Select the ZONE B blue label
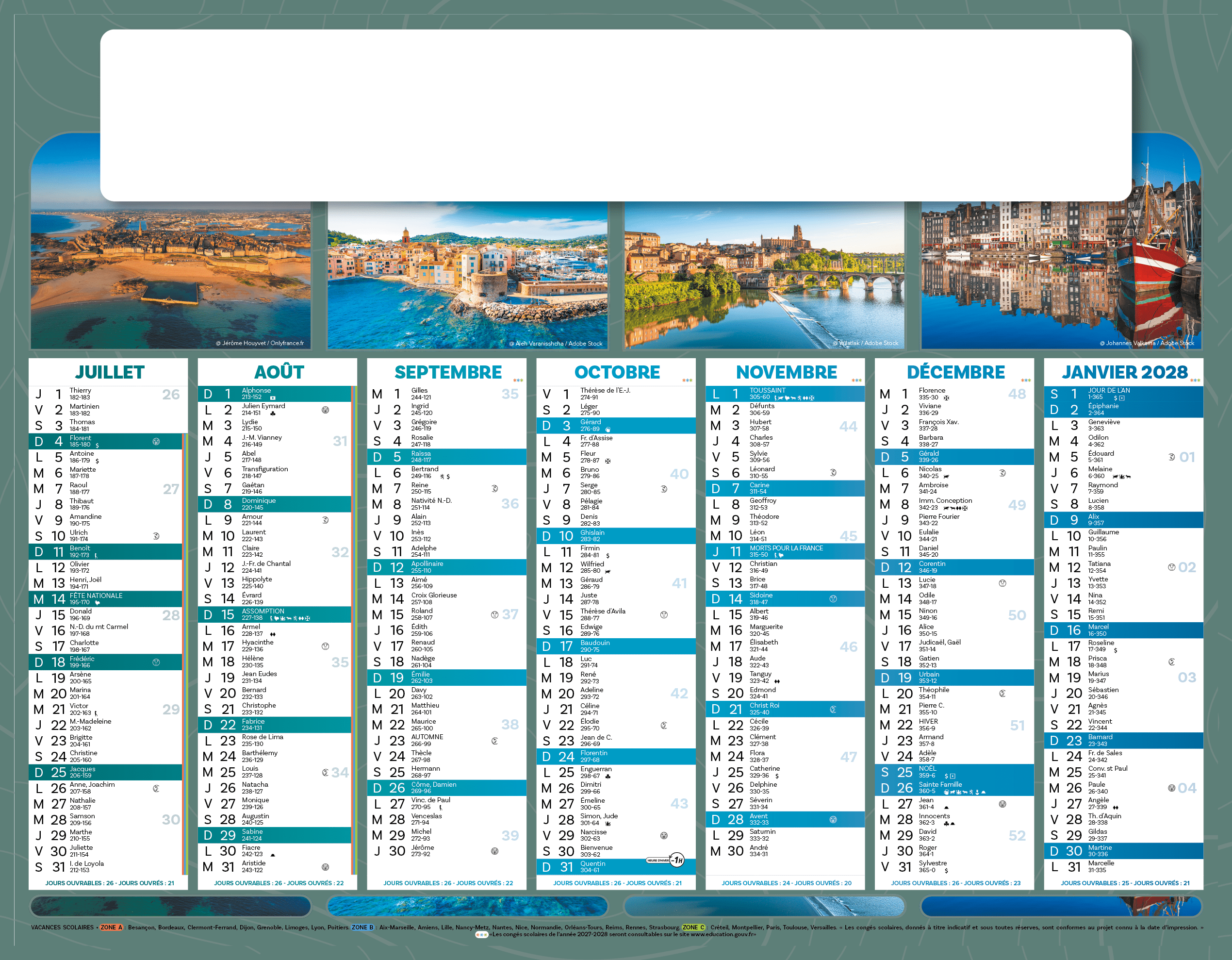The image size is (1232, 960). 363,927
